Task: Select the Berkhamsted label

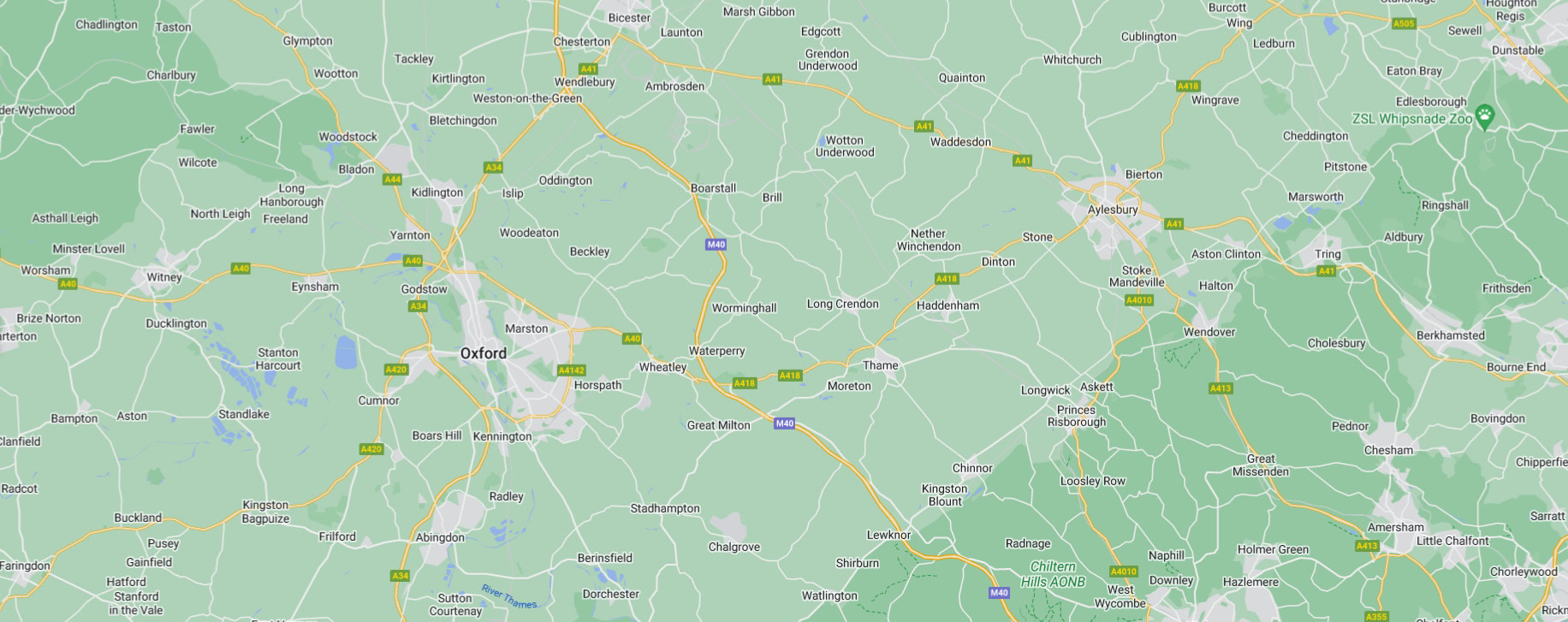Action: point(1451,335)
